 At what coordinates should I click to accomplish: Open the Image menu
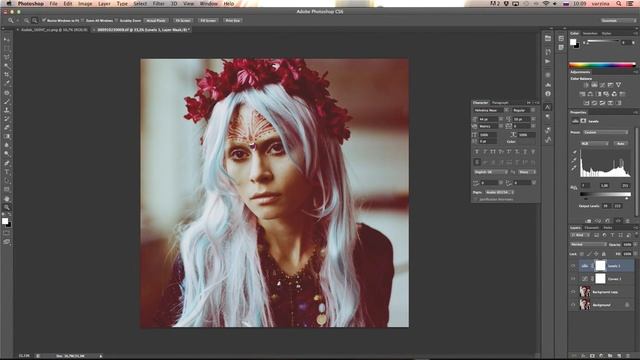click(85, 4)
